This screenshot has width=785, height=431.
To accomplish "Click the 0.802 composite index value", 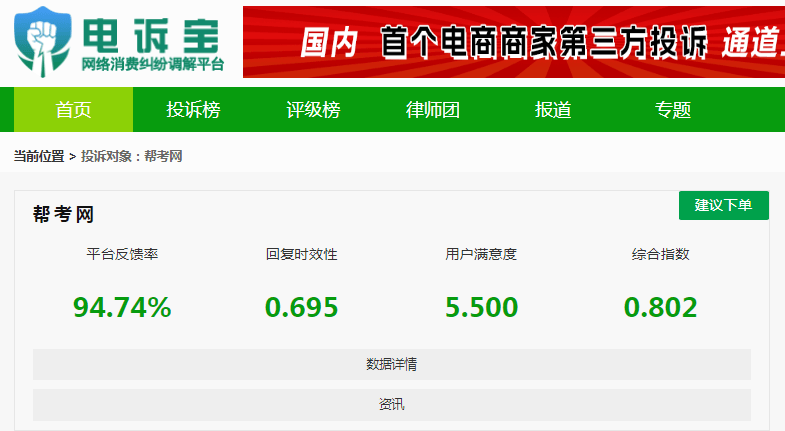I will point(661,307).
